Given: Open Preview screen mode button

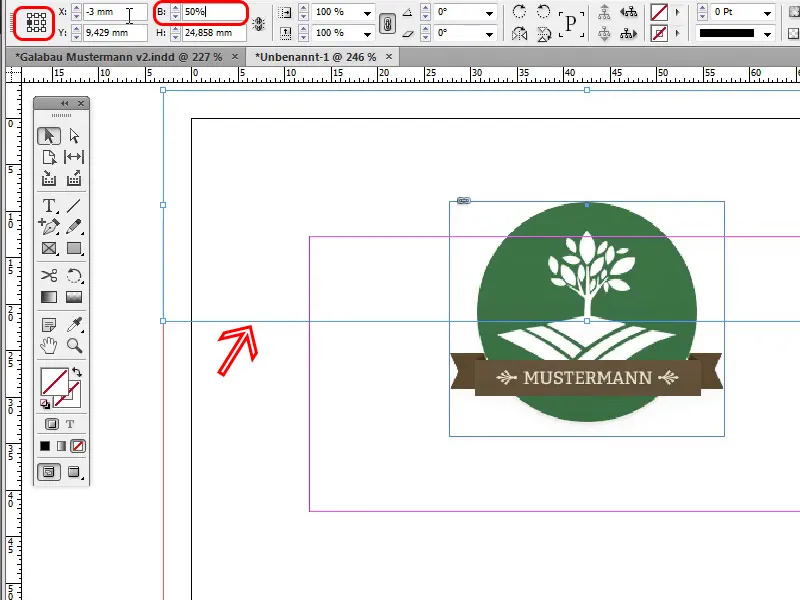Looking at the screenshot, I should pos(74,472).
